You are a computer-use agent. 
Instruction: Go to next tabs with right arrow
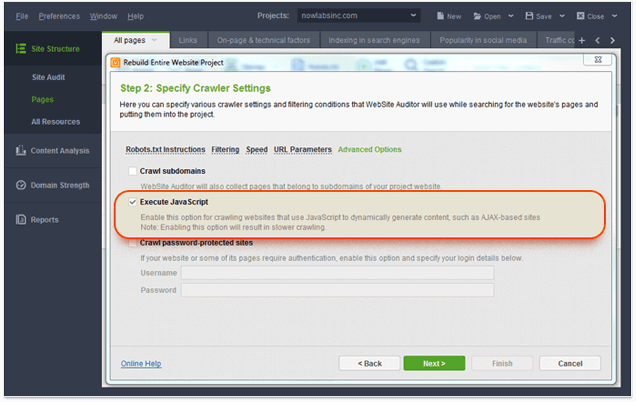pyautogui.click(x=612, y=40)
